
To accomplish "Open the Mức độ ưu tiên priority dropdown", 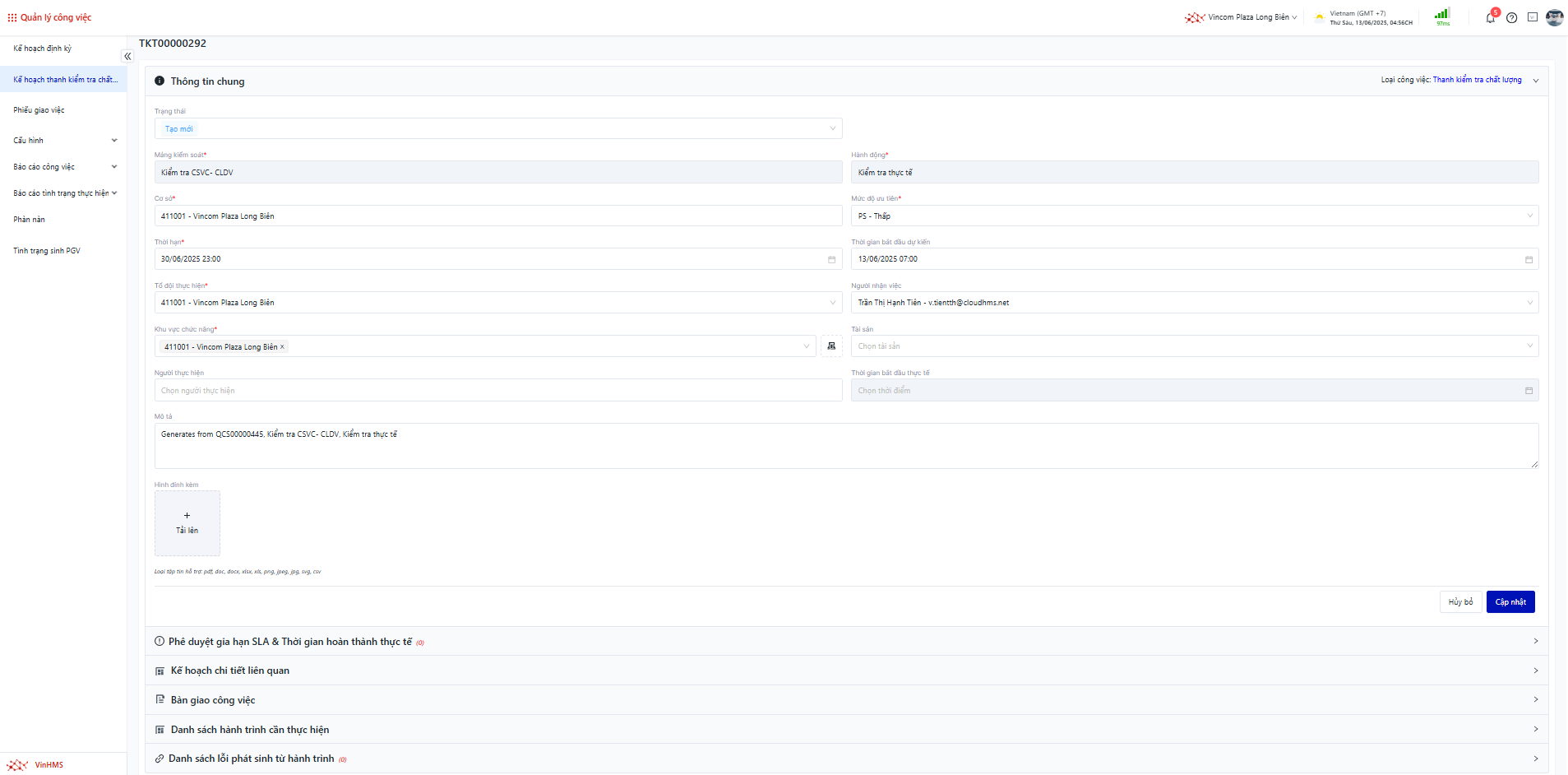I will (x=1194, y=216).
